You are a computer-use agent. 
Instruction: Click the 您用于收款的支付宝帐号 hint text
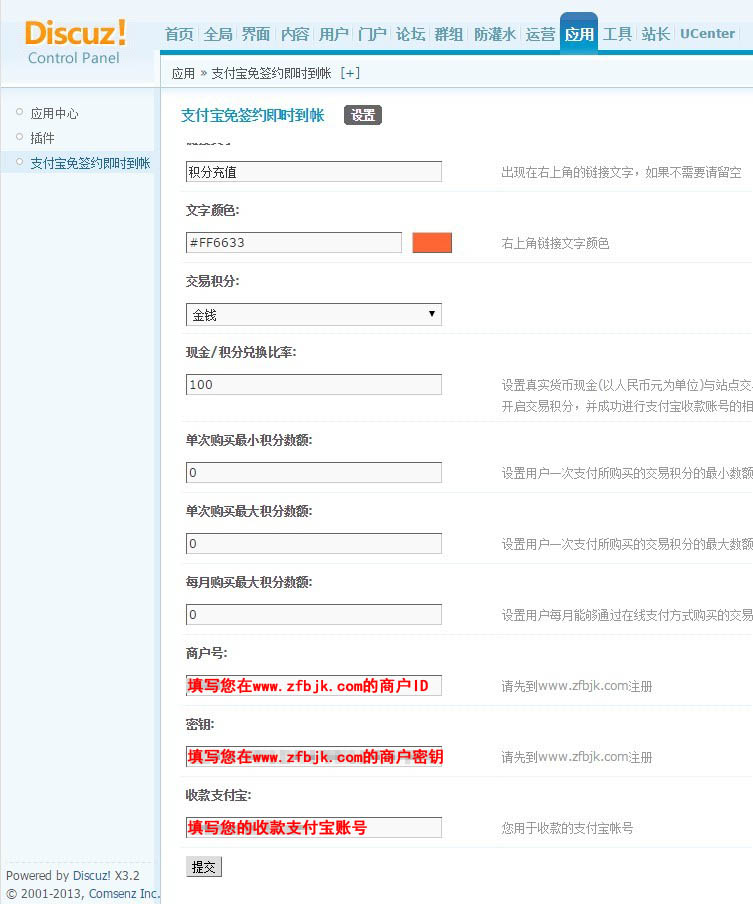pyautogui.click(x=567, y=828)
